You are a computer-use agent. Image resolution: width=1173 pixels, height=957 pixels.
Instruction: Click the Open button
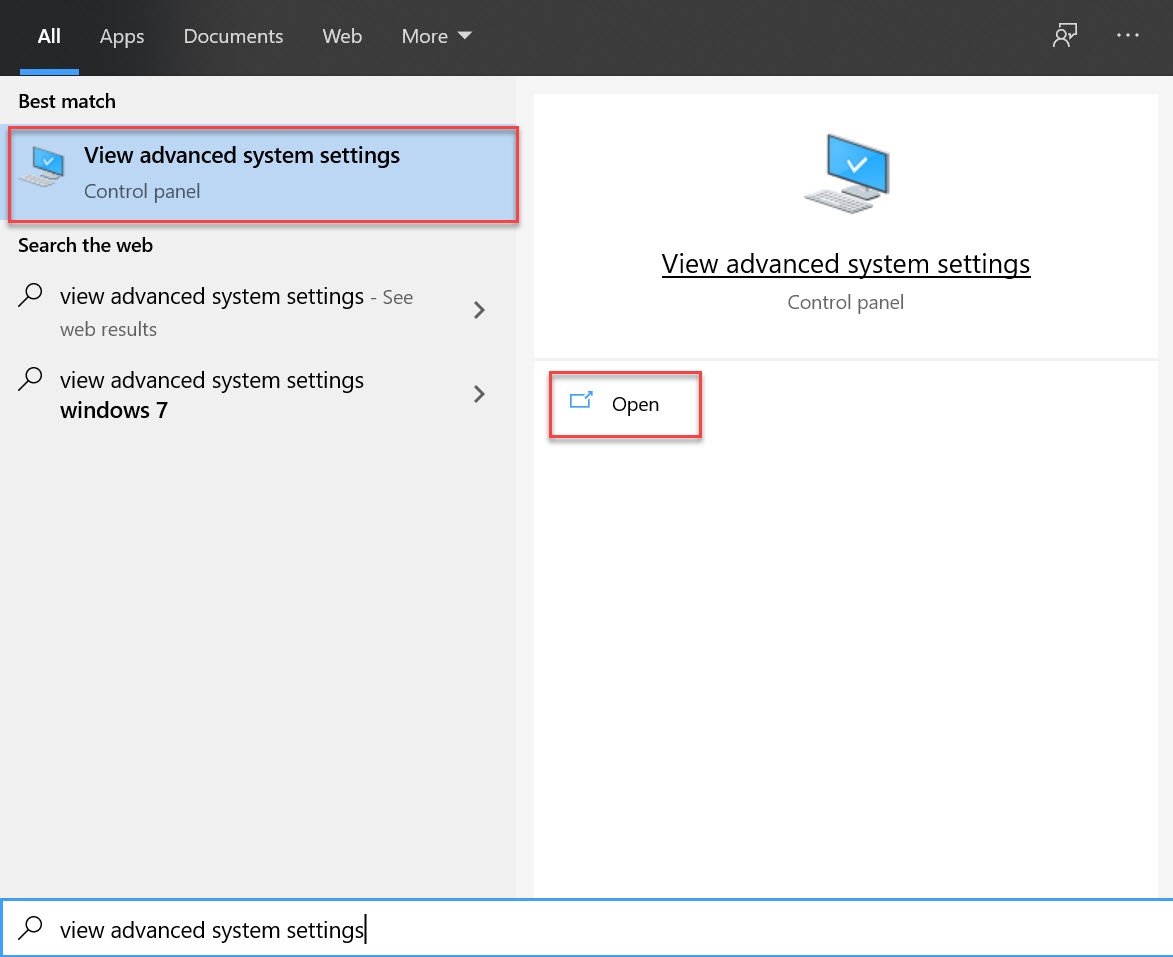click(625, 404)
